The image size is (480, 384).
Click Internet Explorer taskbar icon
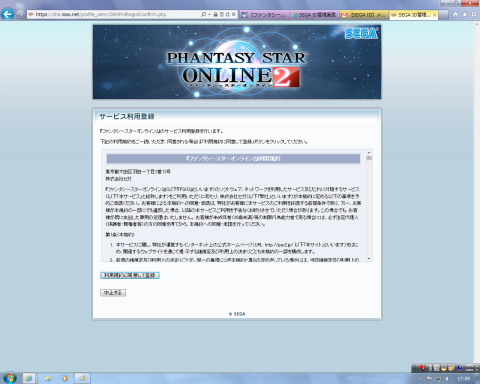[x=29, y=378]
